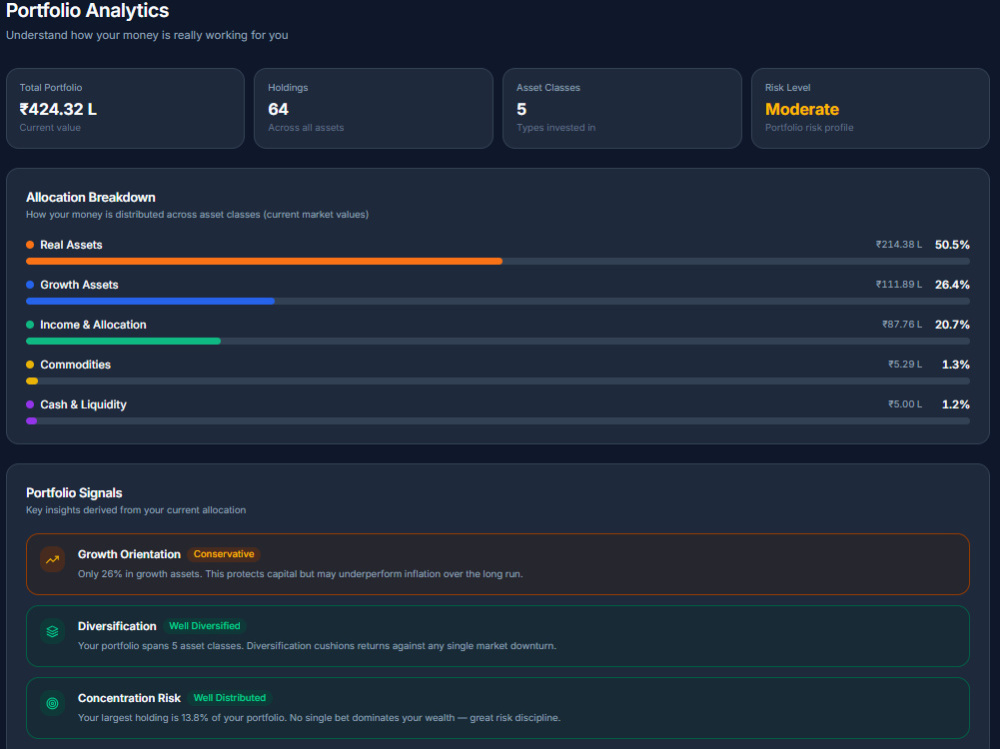Click 'Key insights derived' subtitle
Image resolution: width=1000 pixels, height=749 pixels.
(x=136, y=510)
